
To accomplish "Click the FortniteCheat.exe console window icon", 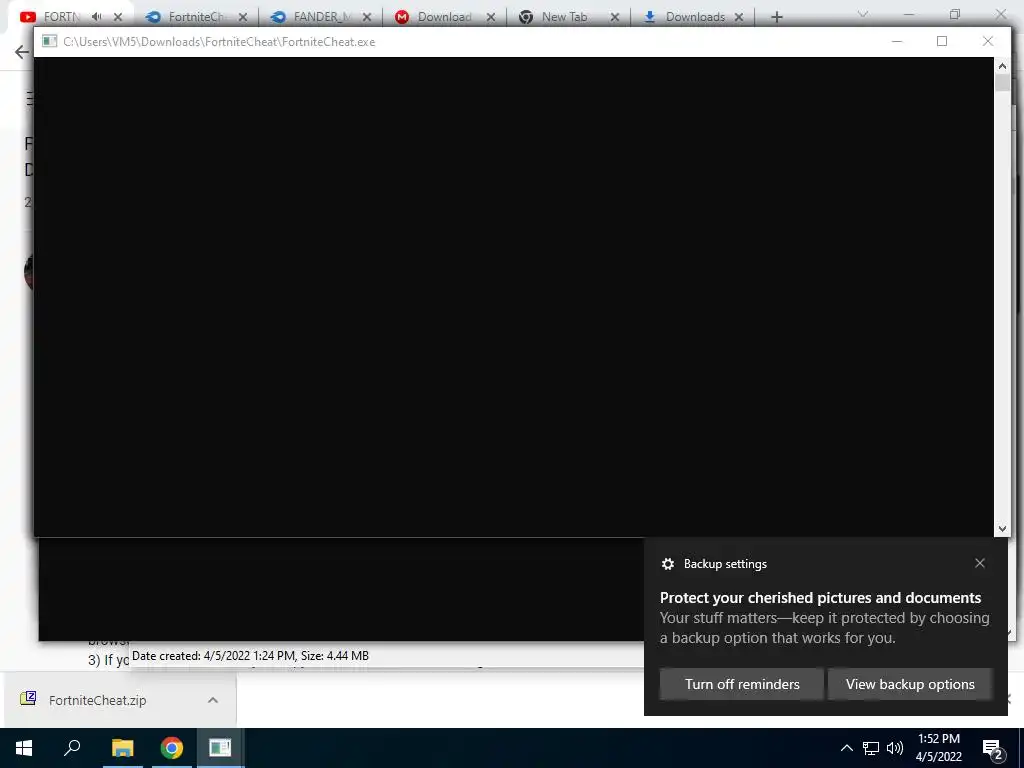I will pos(49,41).
